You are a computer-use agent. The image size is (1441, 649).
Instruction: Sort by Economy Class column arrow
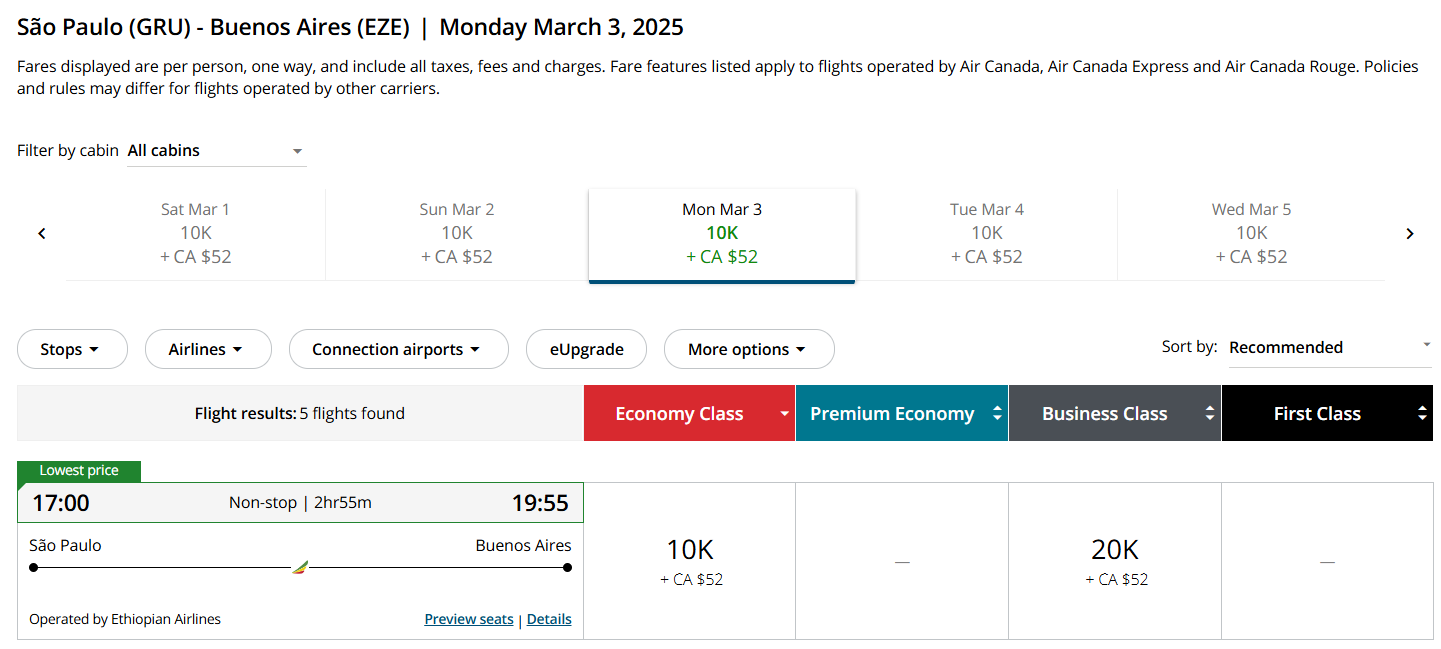[x=785, y=414]
